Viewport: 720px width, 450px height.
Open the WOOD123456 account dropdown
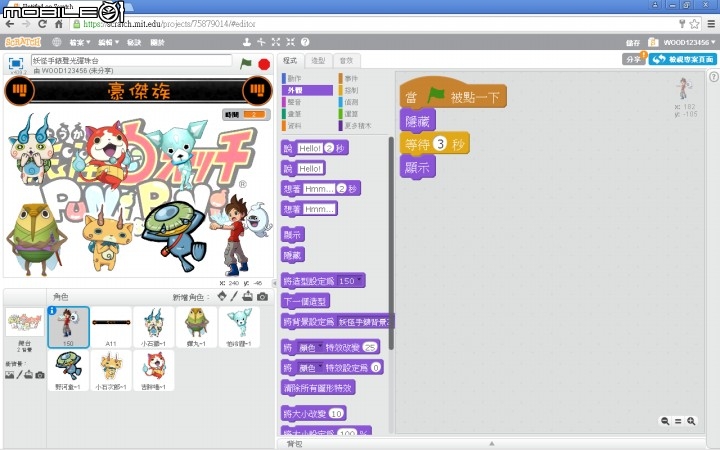click(x=689, y=42)
